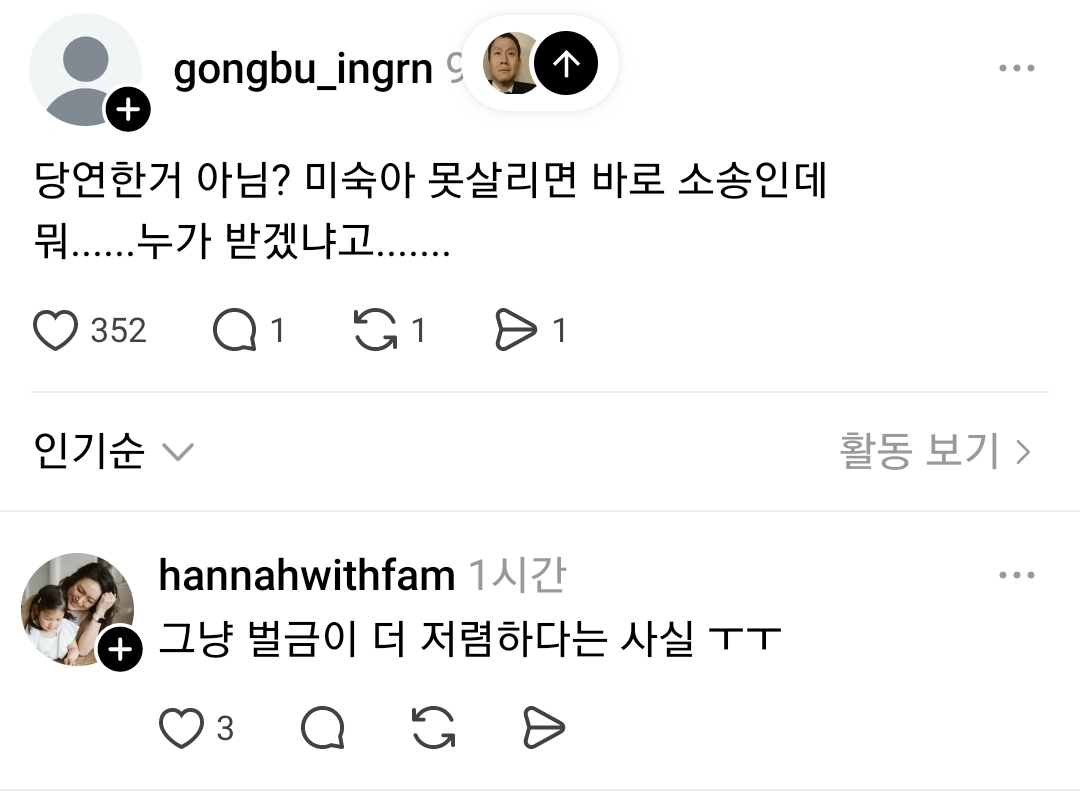Reply to hannahwithfam's comment
This screenshot has height=807, width=1080.
point(322,728)
